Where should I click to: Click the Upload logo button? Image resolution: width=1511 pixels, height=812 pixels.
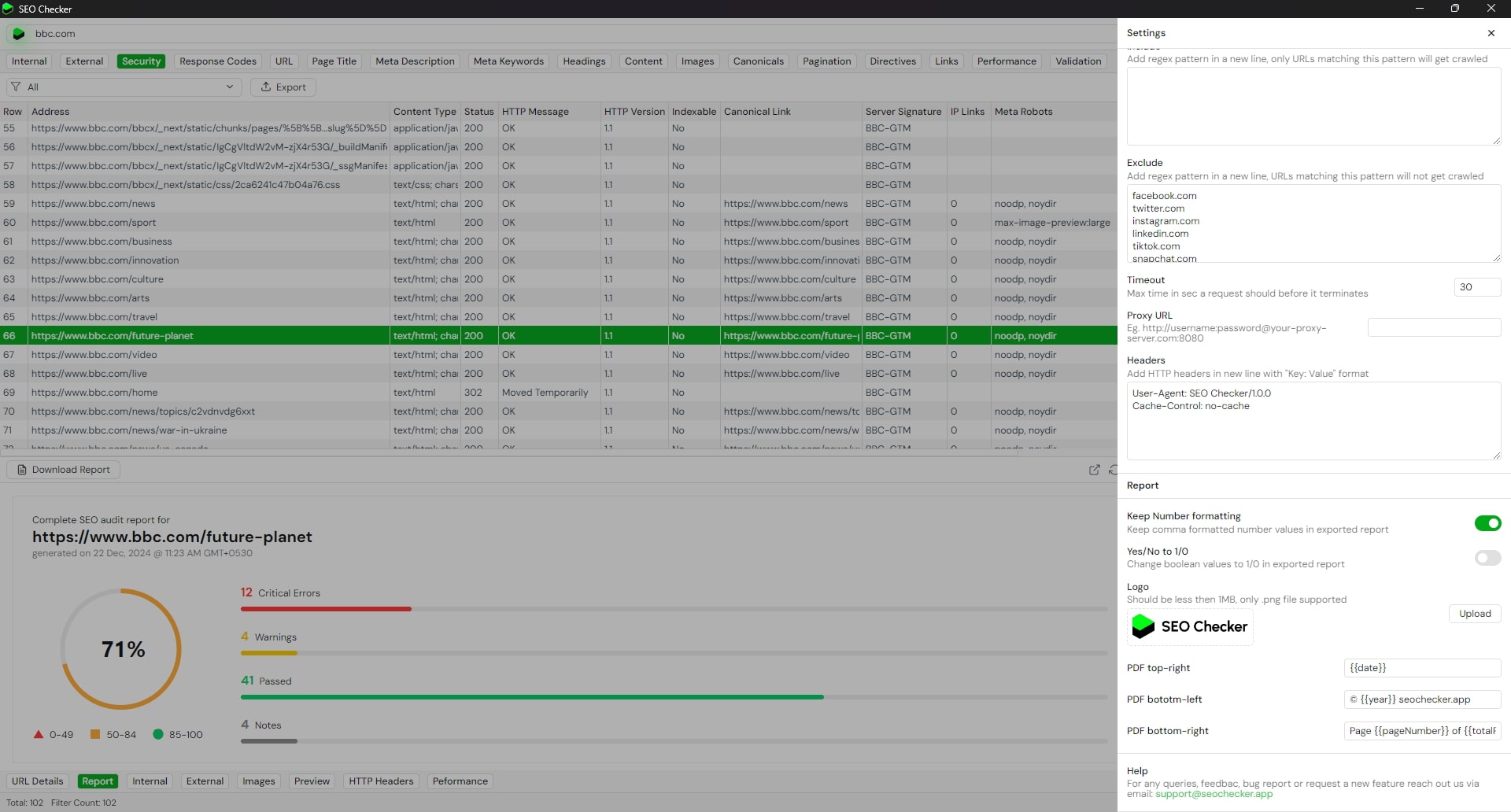[x=1475, y=614]
